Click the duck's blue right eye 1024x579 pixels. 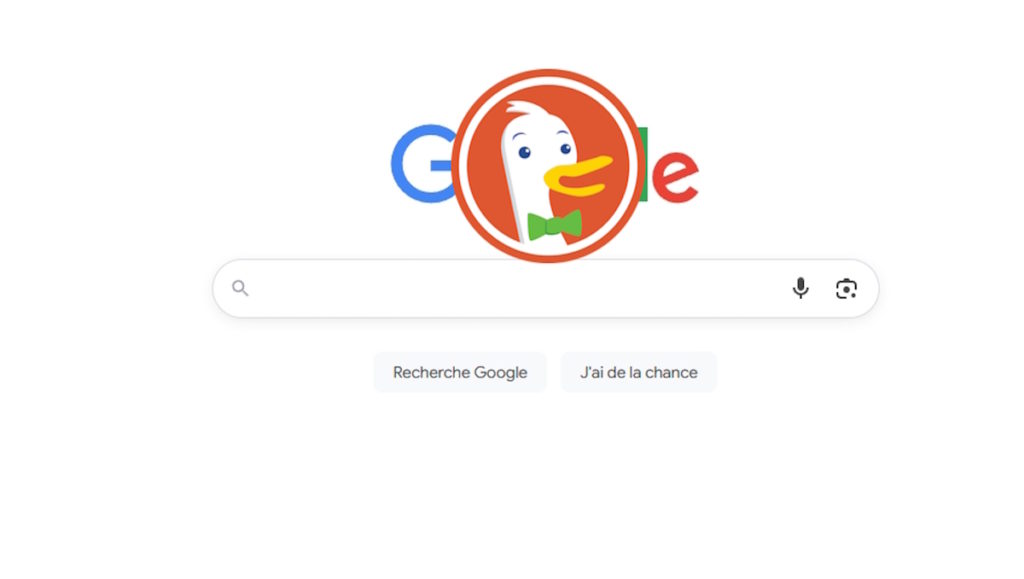(x=566, y=149)
